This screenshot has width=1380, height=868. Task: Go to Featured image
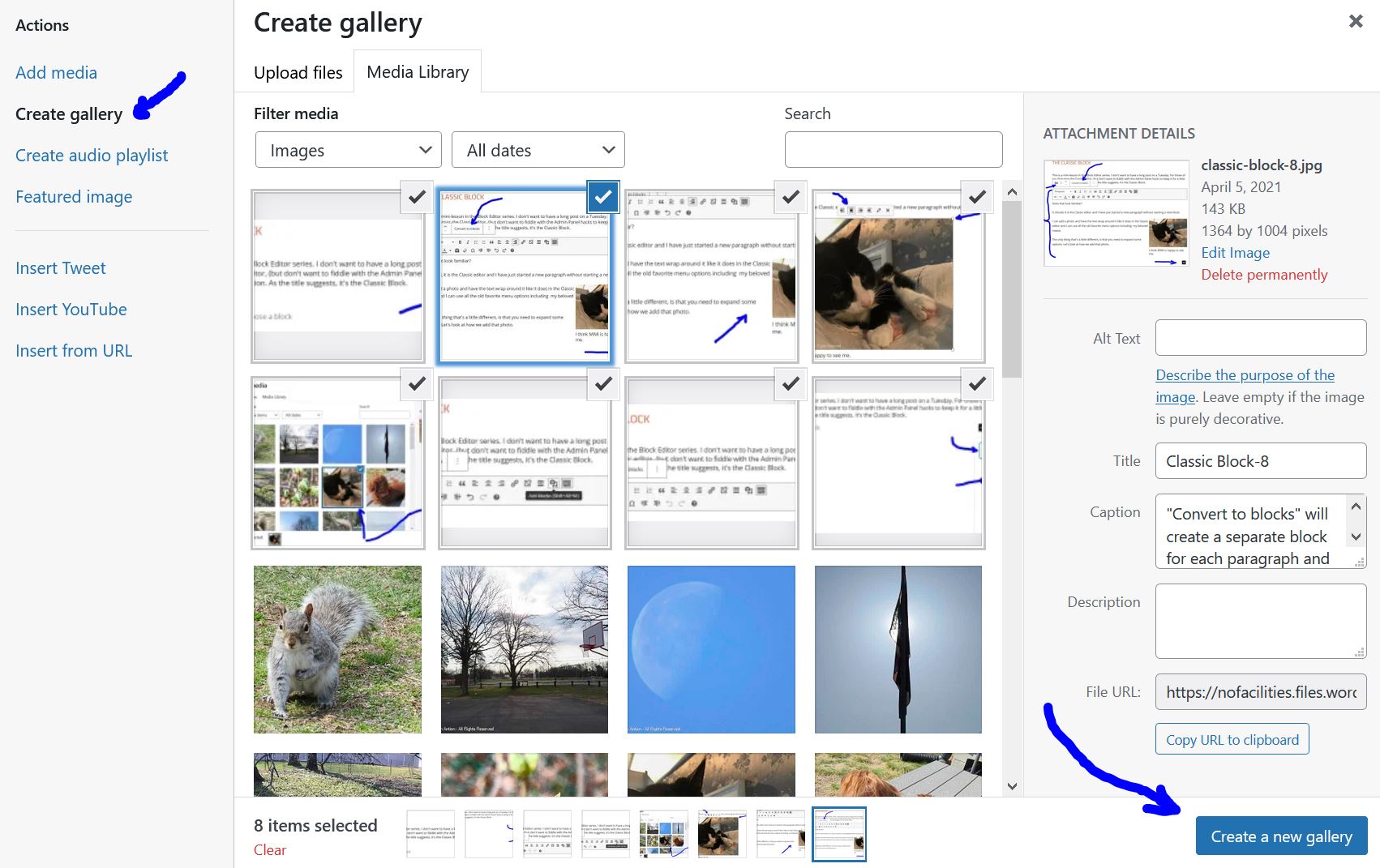tap(74, 196)
